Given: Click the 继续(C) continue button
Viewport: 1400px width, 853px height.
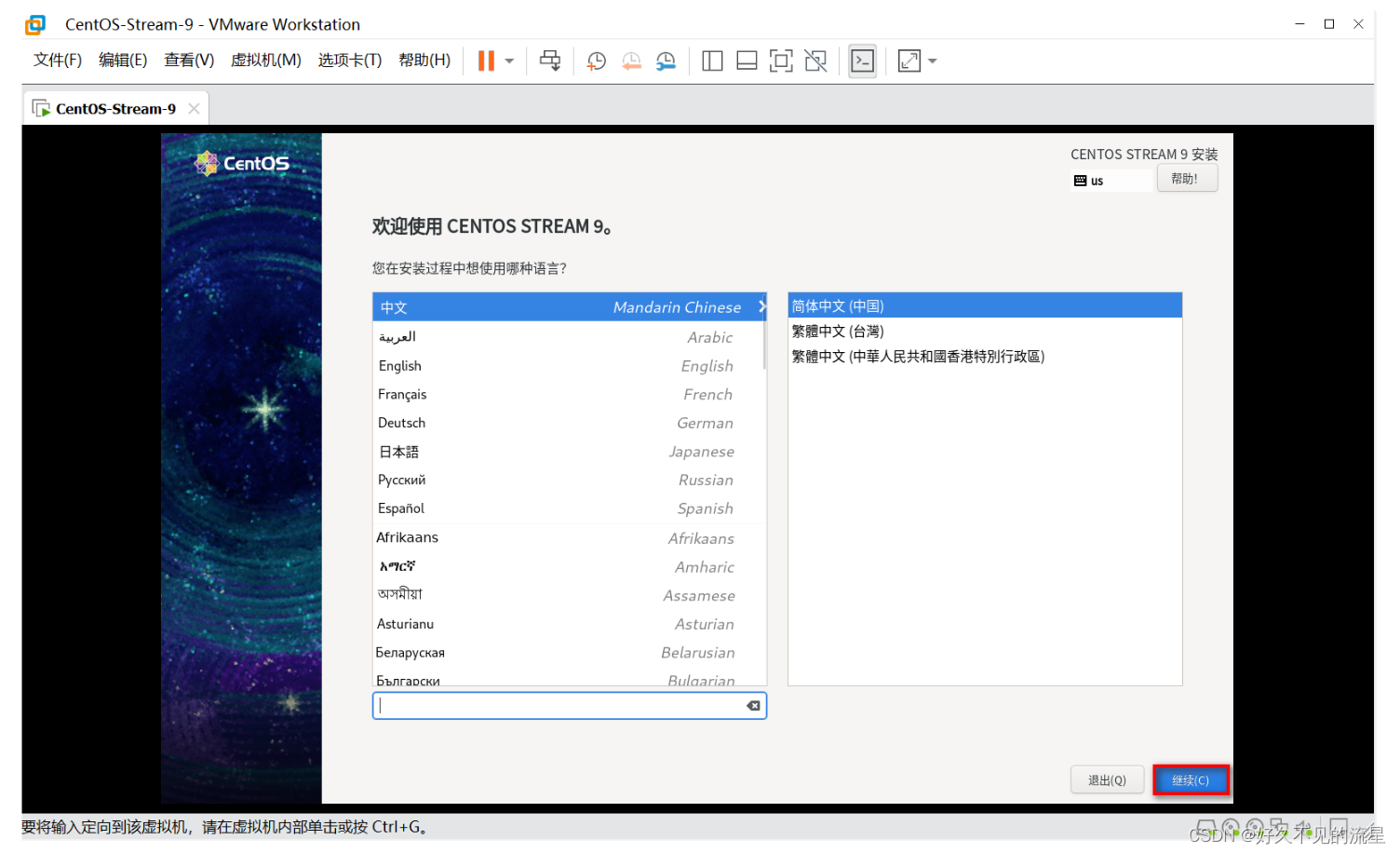Looking at the screenshot, I should [x=1191, y=780].
